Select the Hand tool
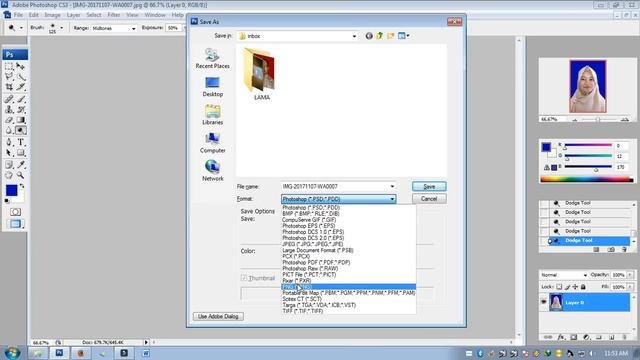The image size is (640, 360). 9,175
